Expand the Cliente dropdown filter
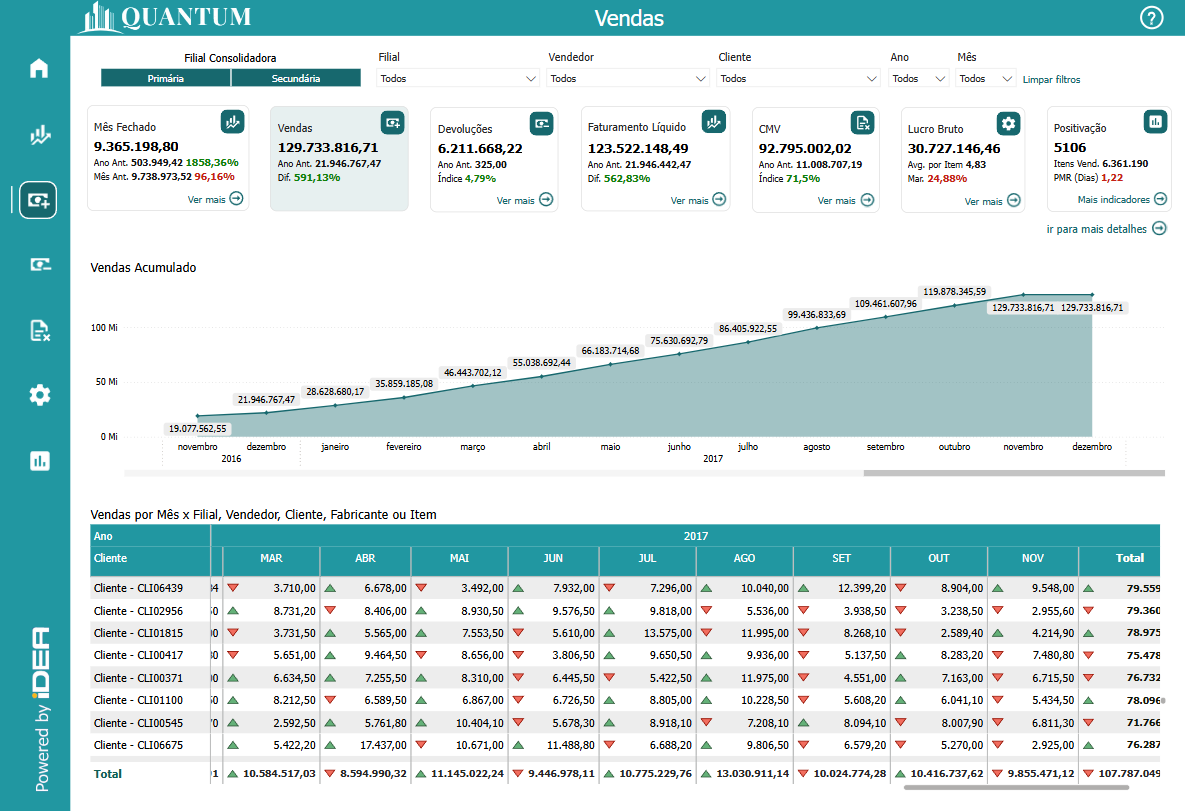1185x811 pixels. click(x=798, y=79)
